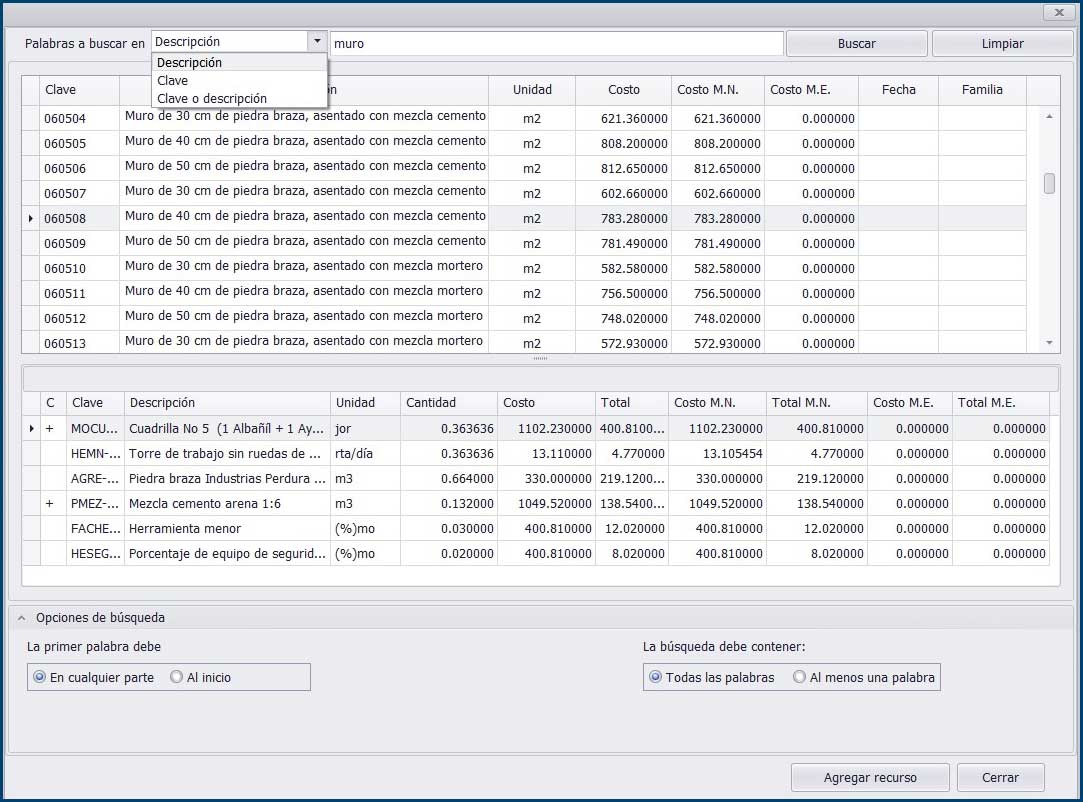The height and width of the screenshot is (802, 1083).
Task: Click the Limpiar button
Action: pyautogui.click(x=1002, y=44)
